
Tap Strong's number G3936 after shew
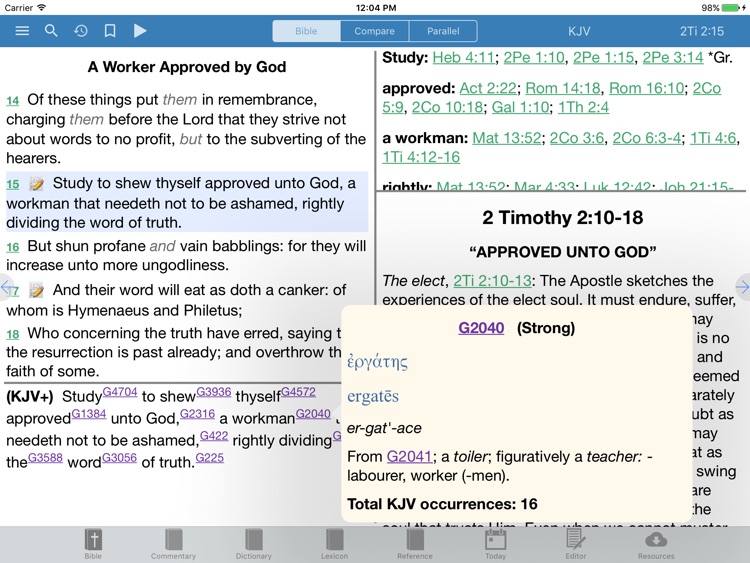point(213,392)
